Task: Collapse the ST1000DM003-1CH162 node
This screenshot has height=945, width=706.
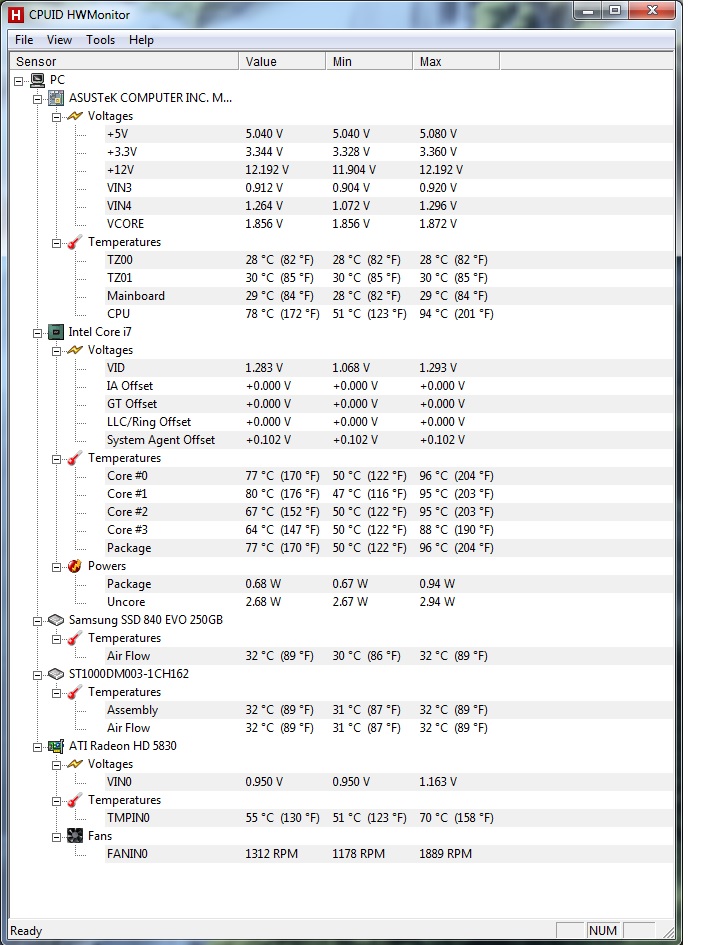Action: point(37,675)
